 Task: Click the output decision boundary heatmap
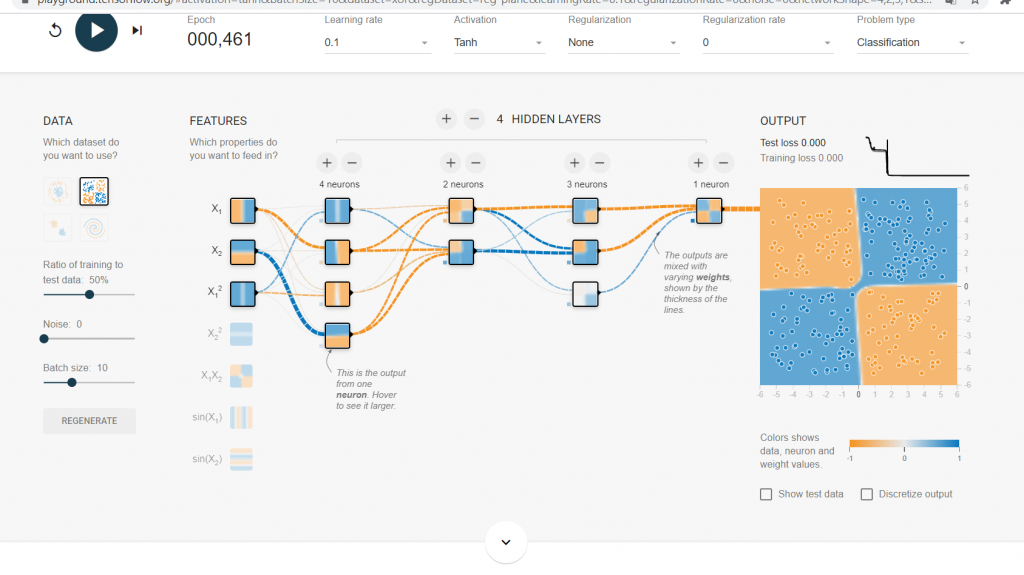pos(858,286)
